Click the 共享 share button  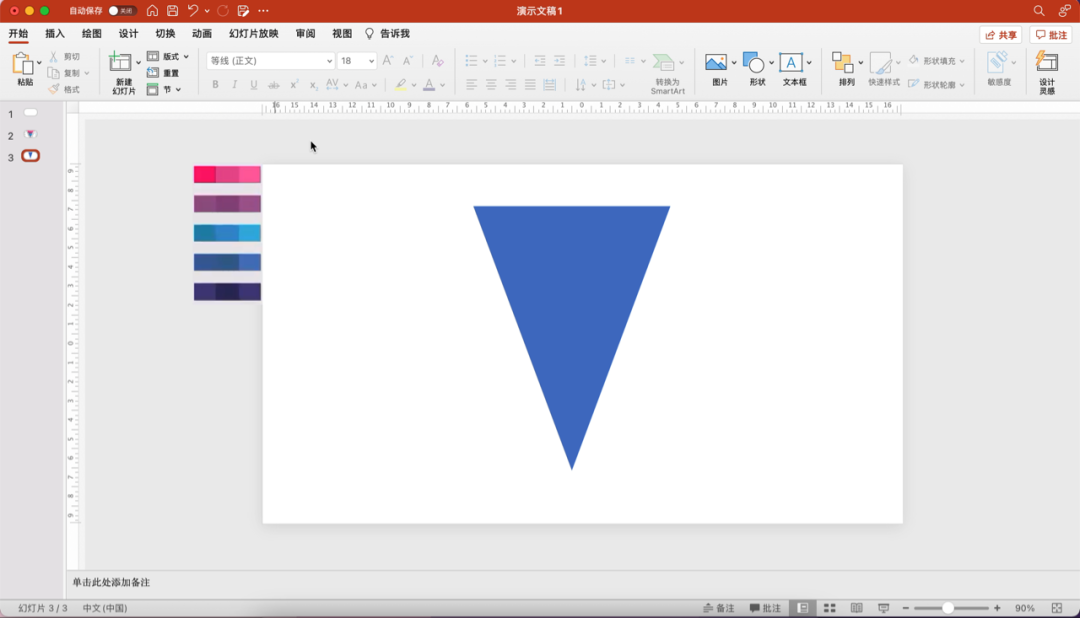tap(1001, 35)
